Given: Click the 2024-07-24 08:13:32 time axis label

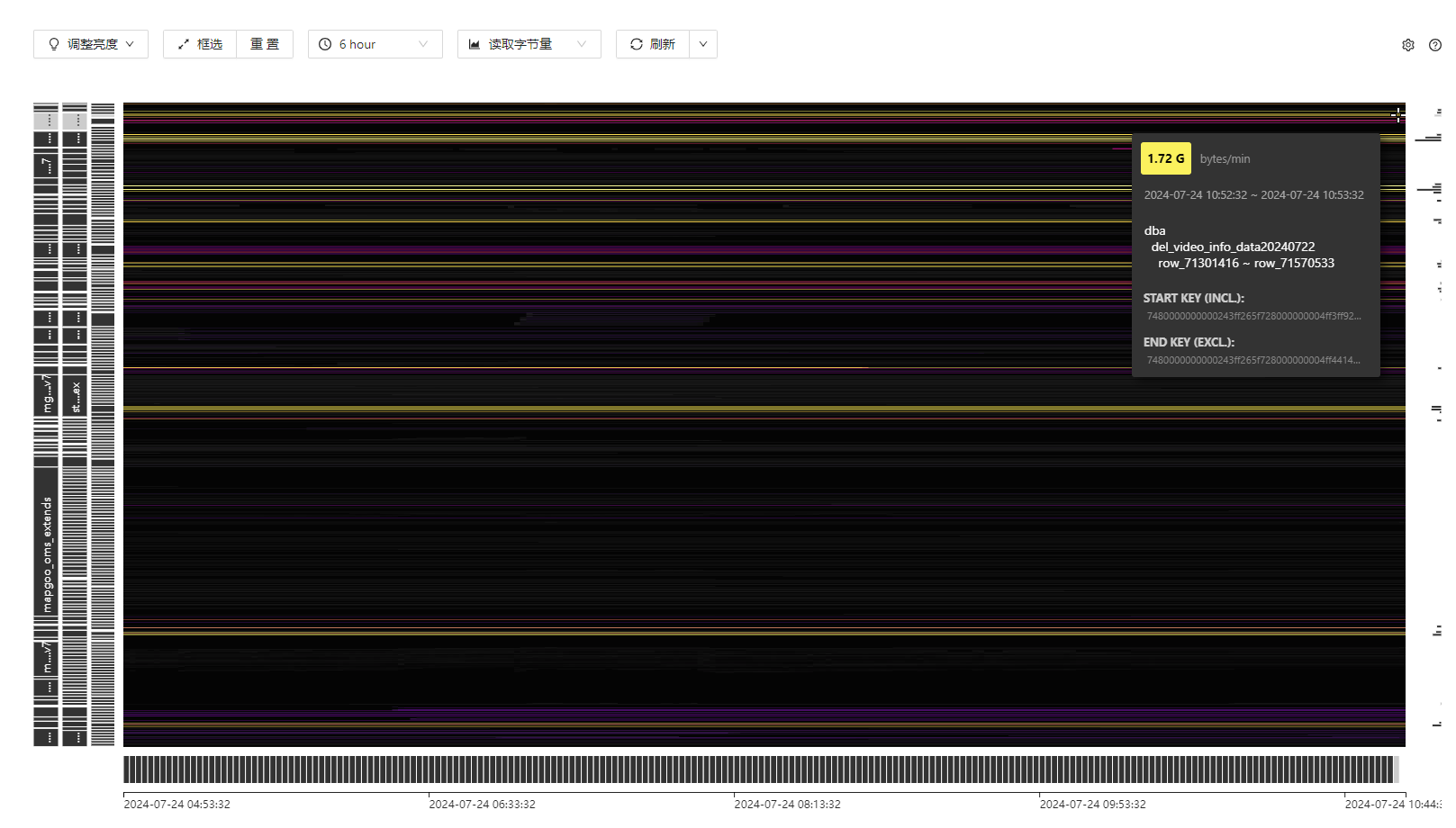Looking at the screenshot, I should coord(787,804).
